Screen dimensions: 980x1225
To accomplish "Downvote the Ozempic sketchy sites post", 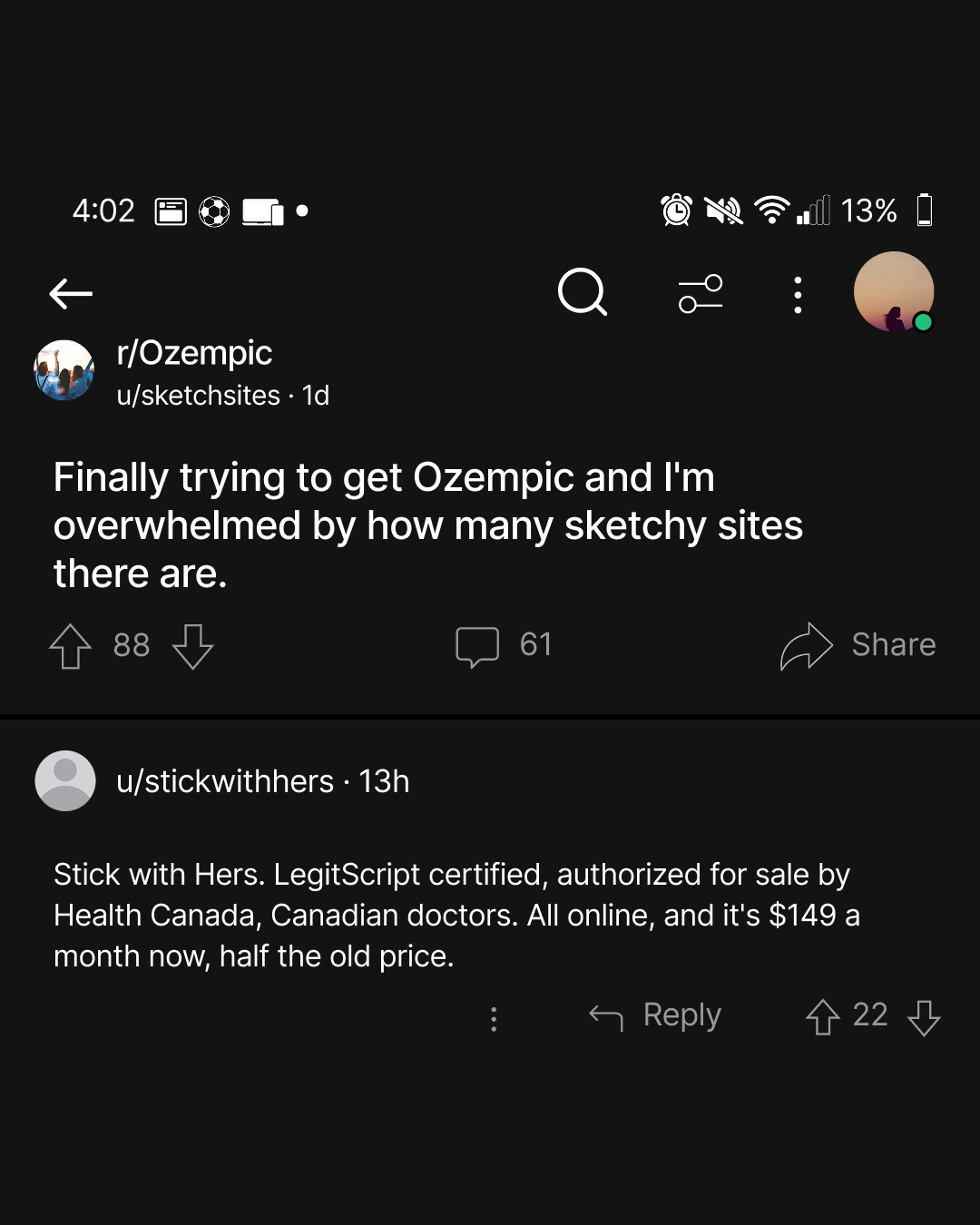I will pyautogui.click(x=192, y=646).
